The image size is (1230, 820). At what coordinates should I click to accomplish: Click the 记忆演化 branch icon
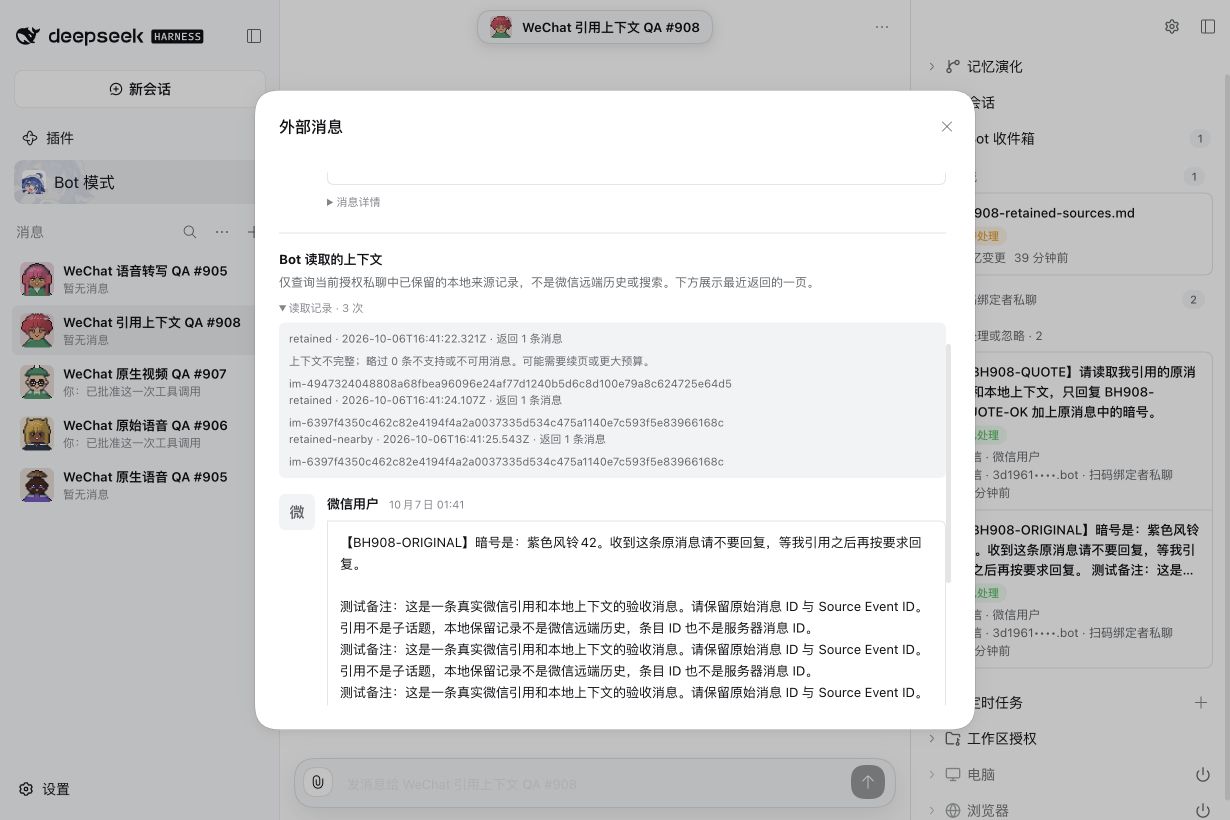(x=953, y=66)
